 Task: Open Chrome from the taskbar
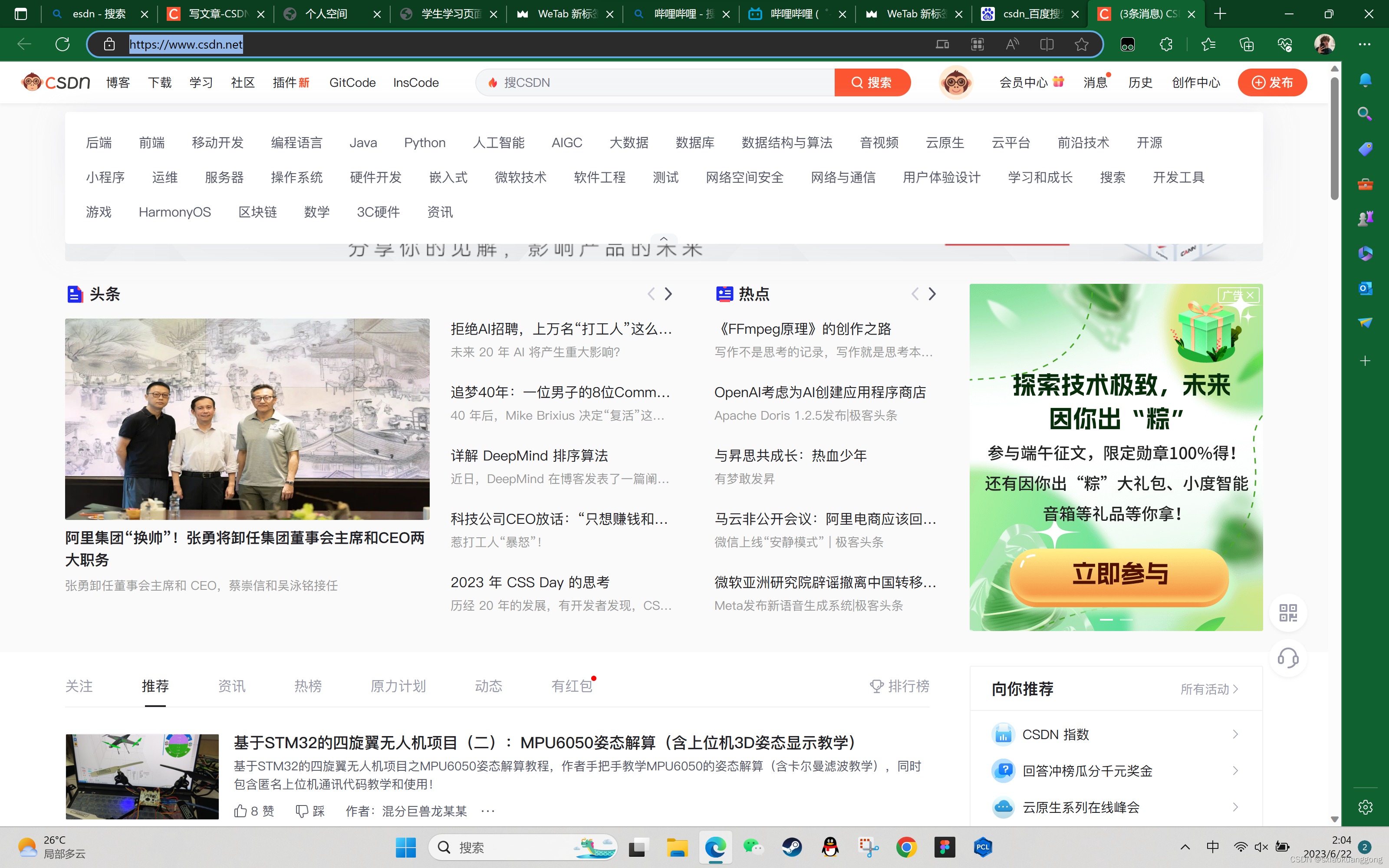(x=906, y=847)
